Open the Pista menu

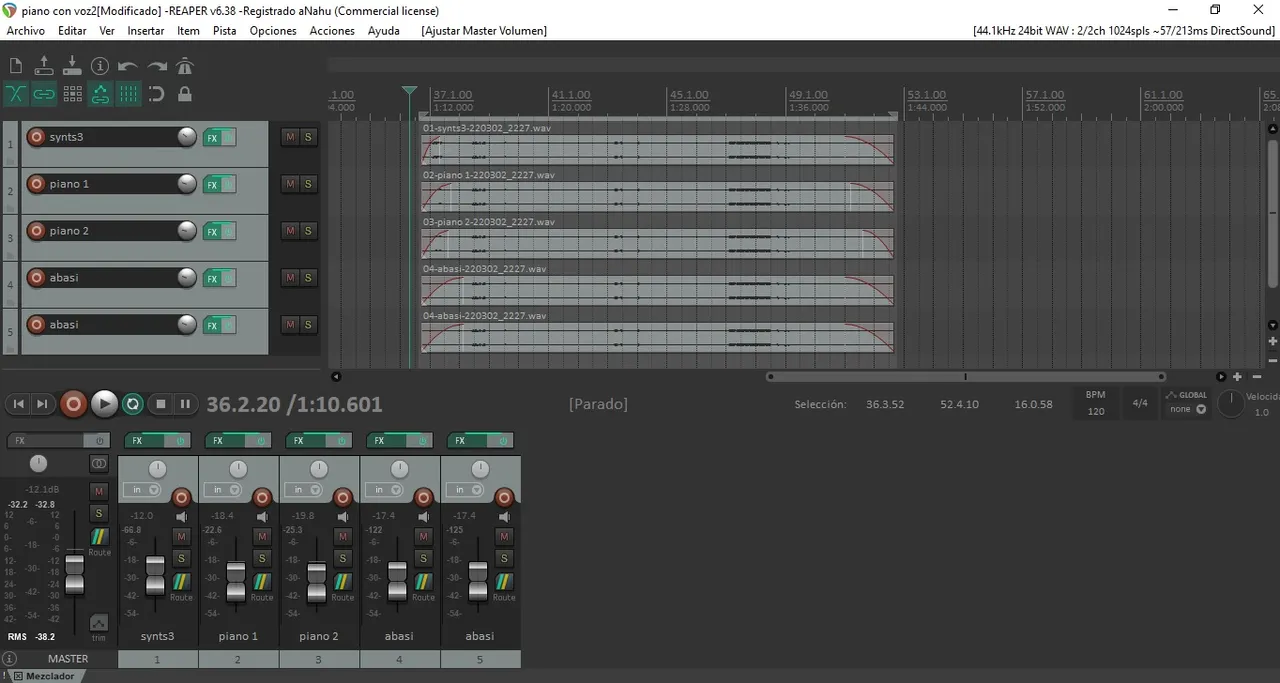coord(224,31)
